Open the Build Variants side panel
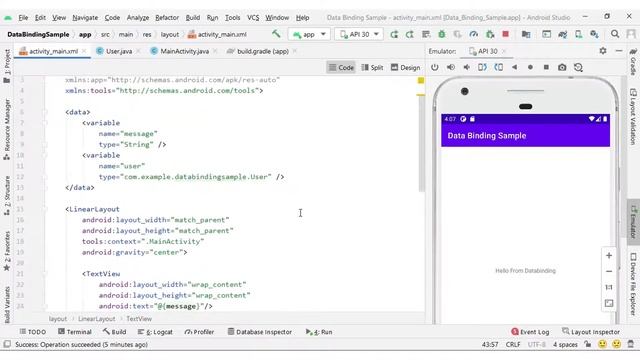 pos(7,305)
